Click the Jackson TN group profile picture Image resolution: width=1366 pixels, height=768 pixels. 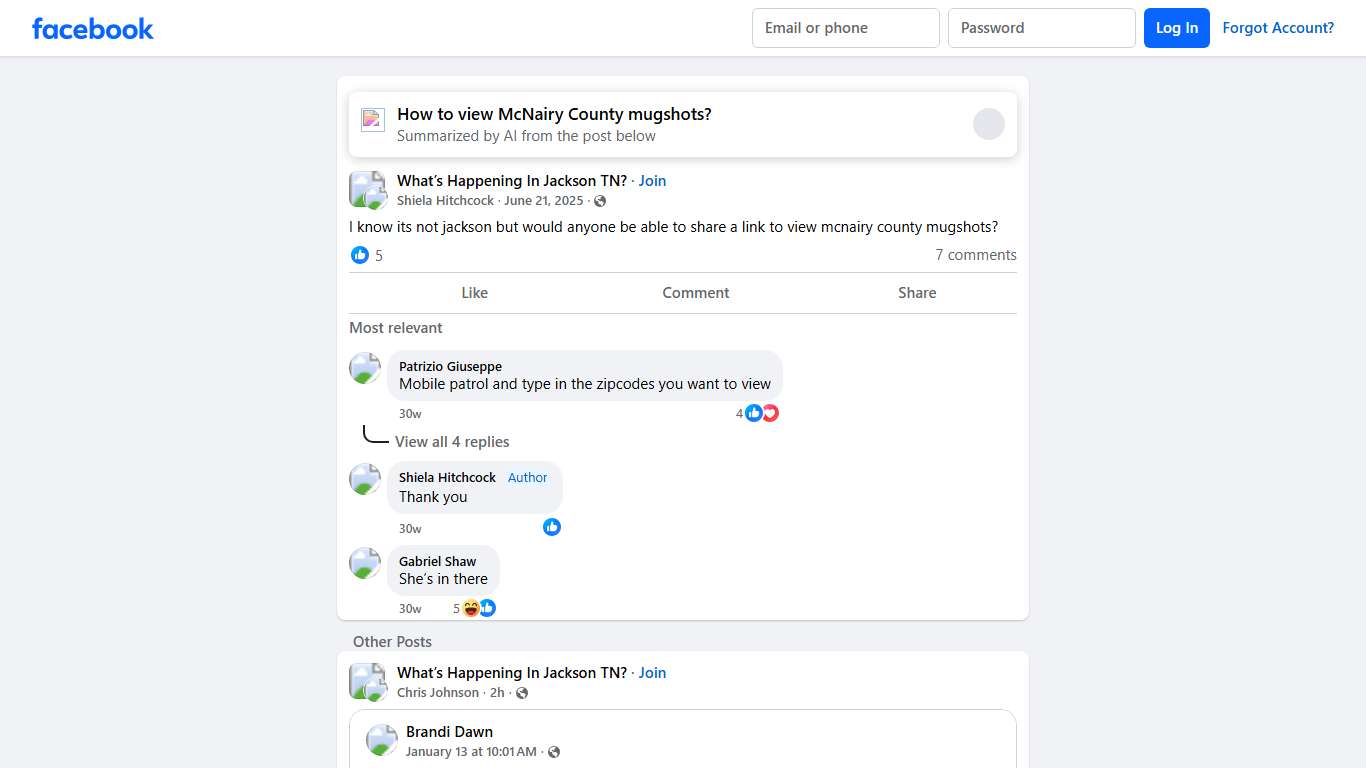point(367,189)
